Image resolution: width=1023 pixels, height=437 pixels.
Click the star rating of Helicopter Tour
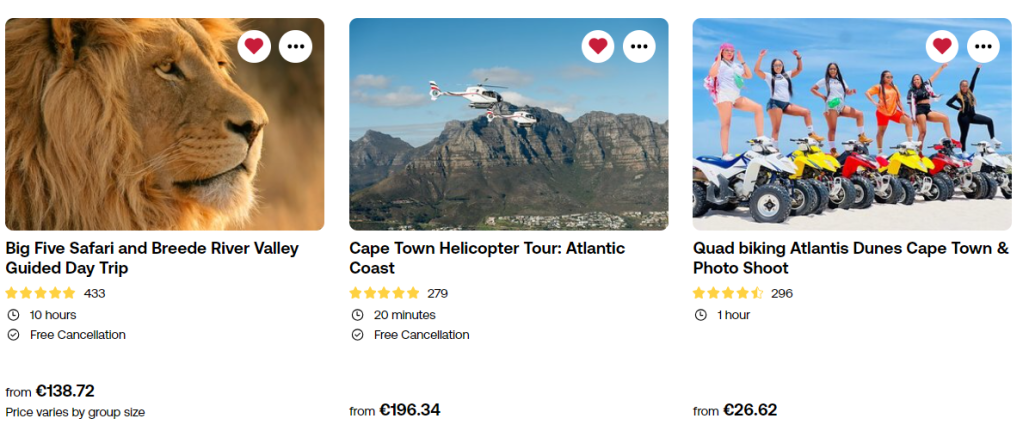385,294
